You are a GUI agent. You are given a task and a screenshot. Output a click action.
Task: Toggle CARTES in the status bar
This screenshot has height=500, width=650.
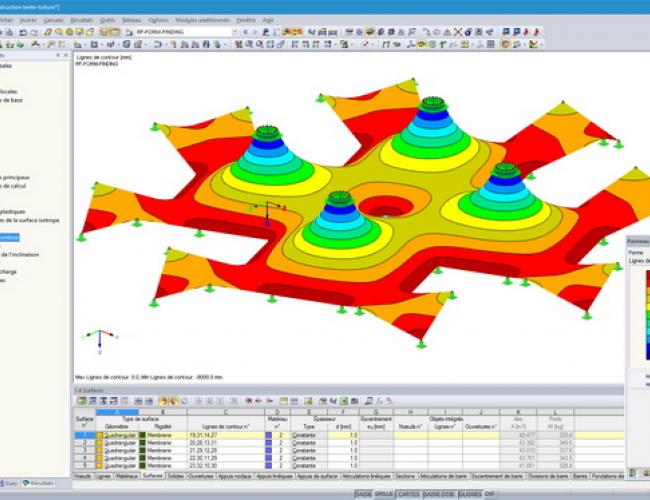tap(408, 494)
